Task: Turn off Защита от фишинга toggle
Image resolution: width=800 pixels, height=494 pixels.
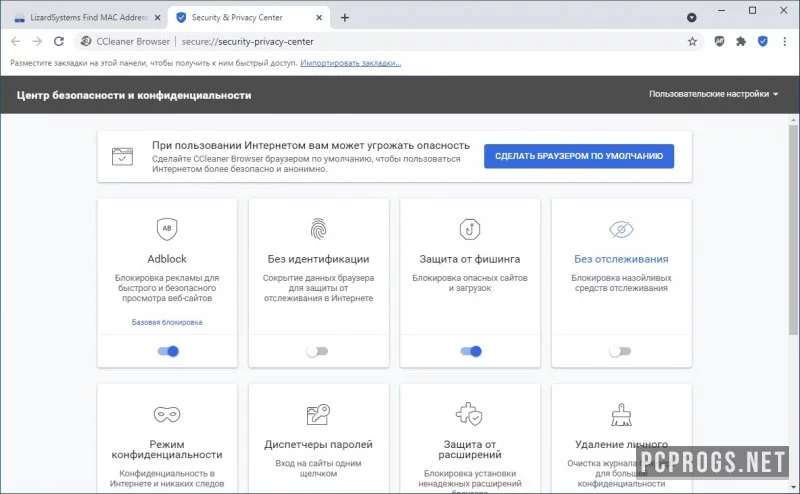Action: click(471, 351)
